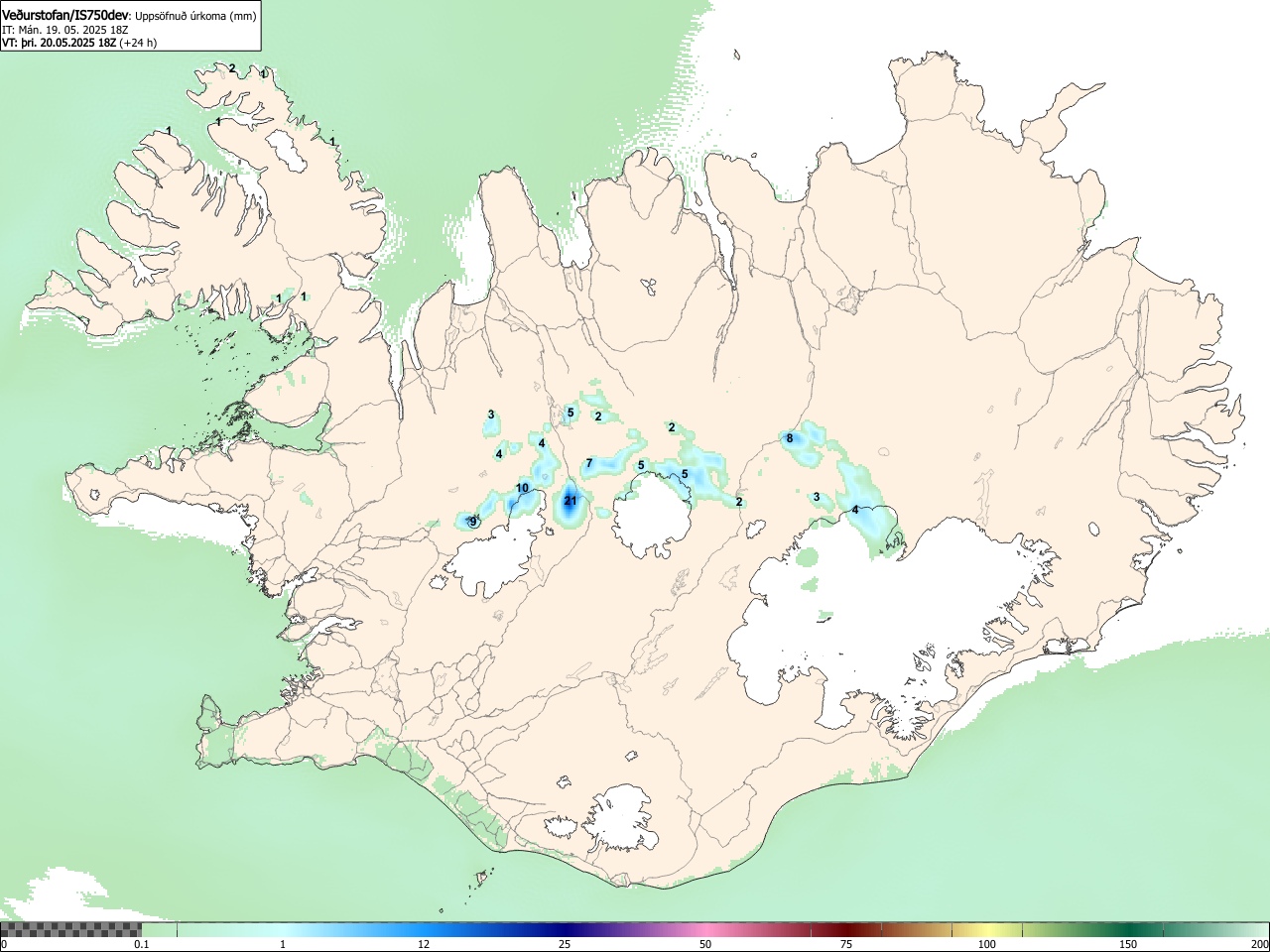
Task: Click the precipitation value "8" on the map
Action: pyautogui.click(x=790, y=438)
